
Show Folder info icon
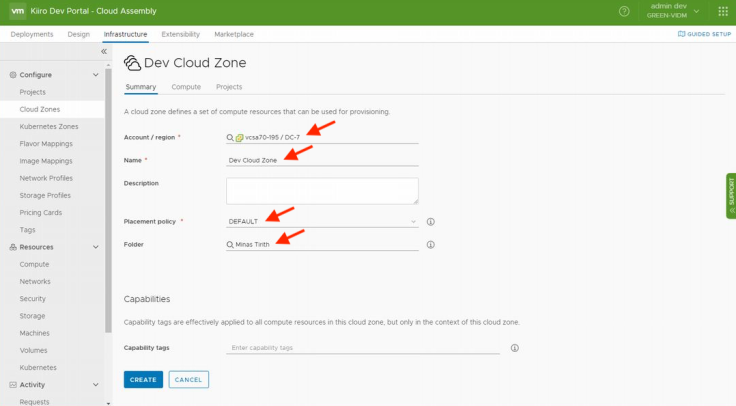(x=430, y=245)
